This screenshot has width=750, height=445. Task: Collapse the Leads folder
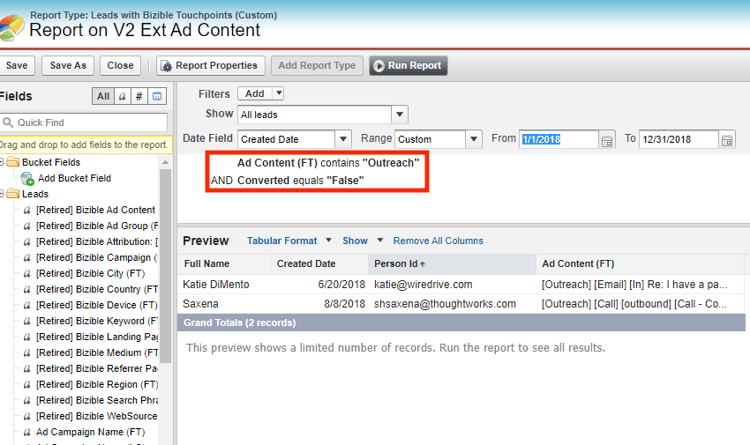[1, 194]
